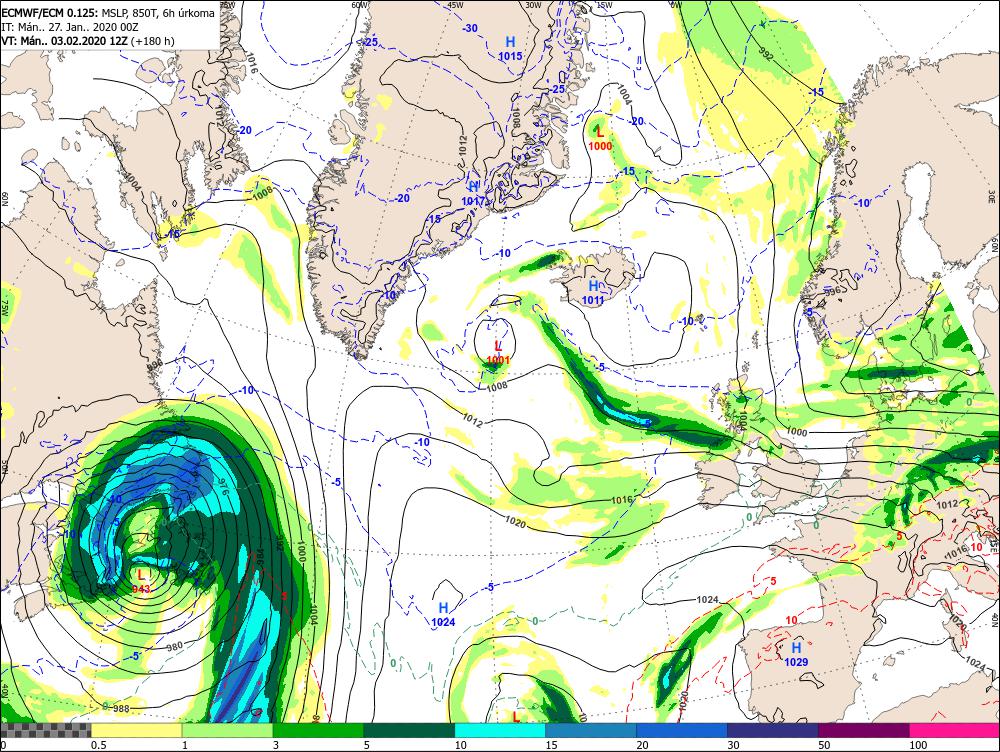Click the "ECMWF/ECM 0.125: MSLP, 850T, 6h úrkoma" title

coord(108,13)
